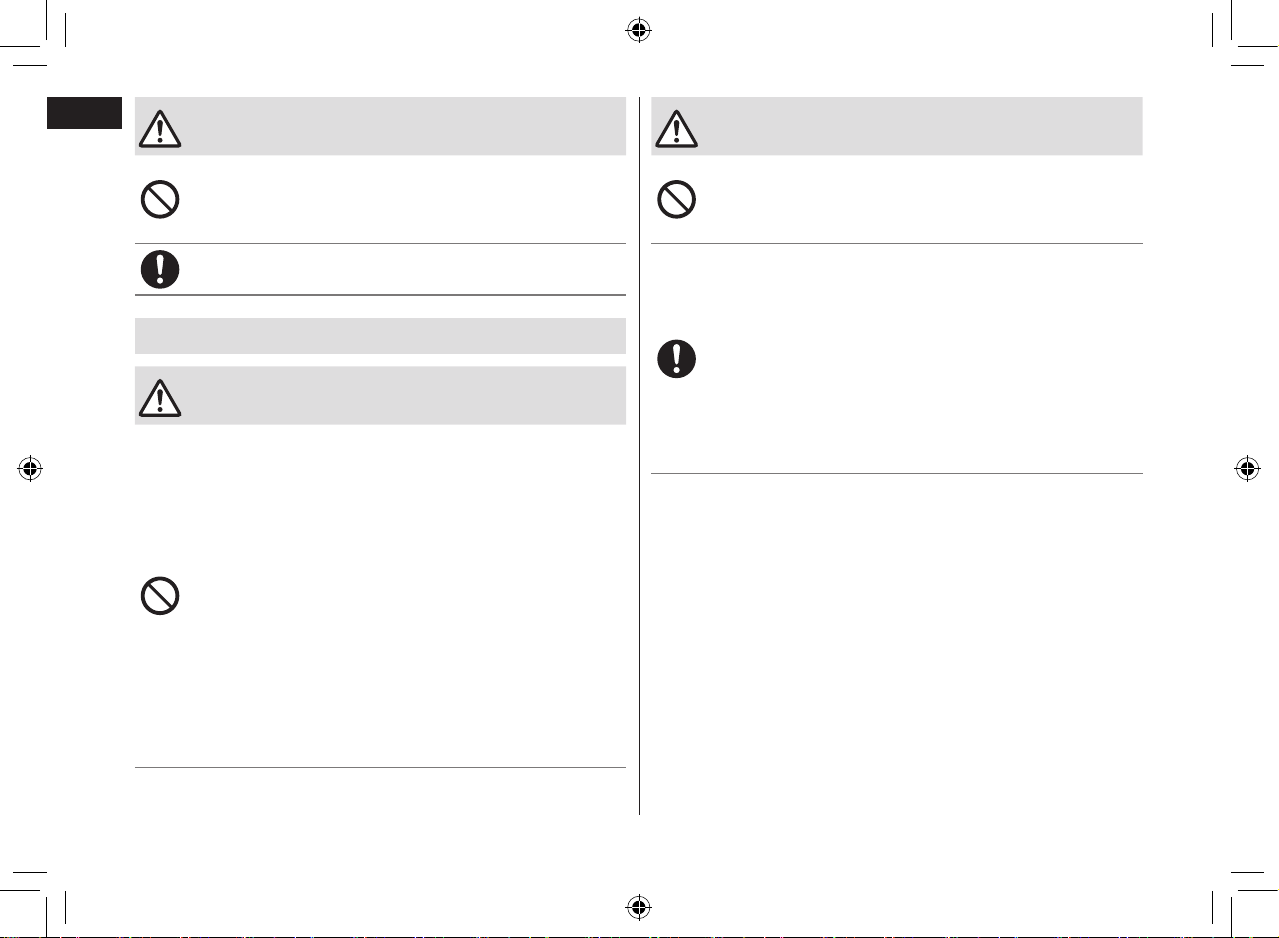
Task: Click the prohibition symbol in the long left section
Action: [x=160, y=597]
